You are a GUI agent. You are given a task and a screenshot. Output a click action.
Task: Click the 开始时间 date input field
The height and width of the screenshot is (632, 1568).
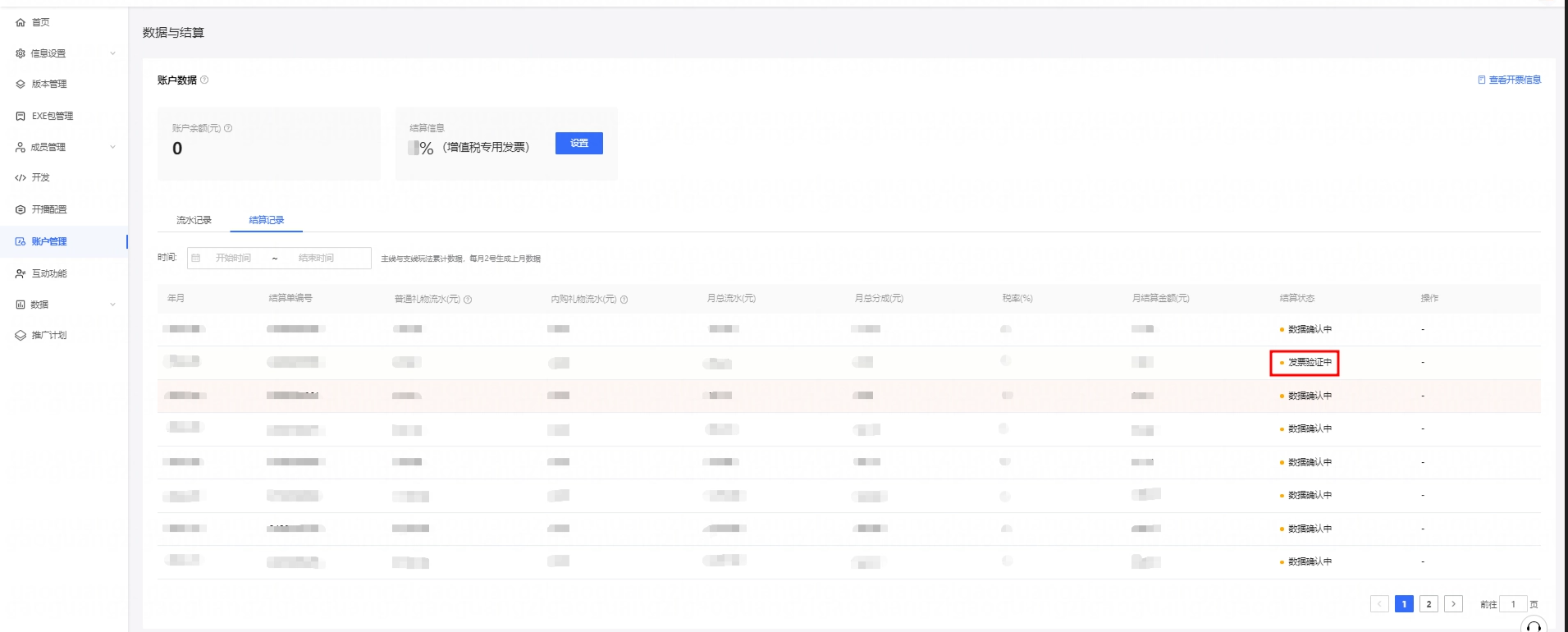tap(234, 258)
